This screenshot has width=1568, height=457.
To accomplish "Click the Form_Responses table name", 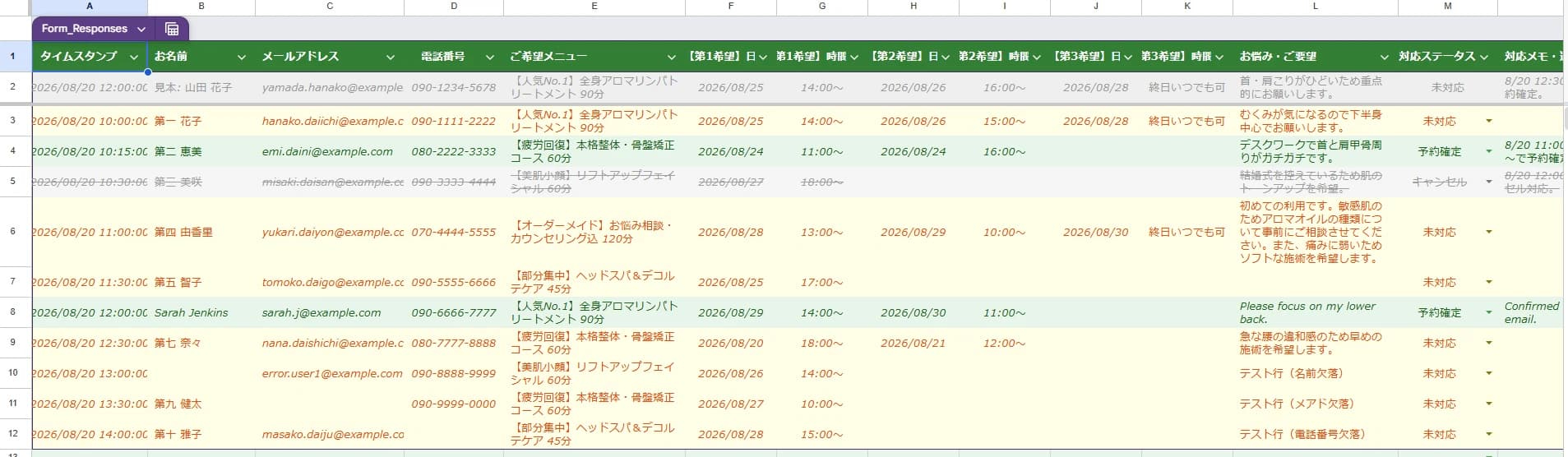I will click(x=84, y=29).
